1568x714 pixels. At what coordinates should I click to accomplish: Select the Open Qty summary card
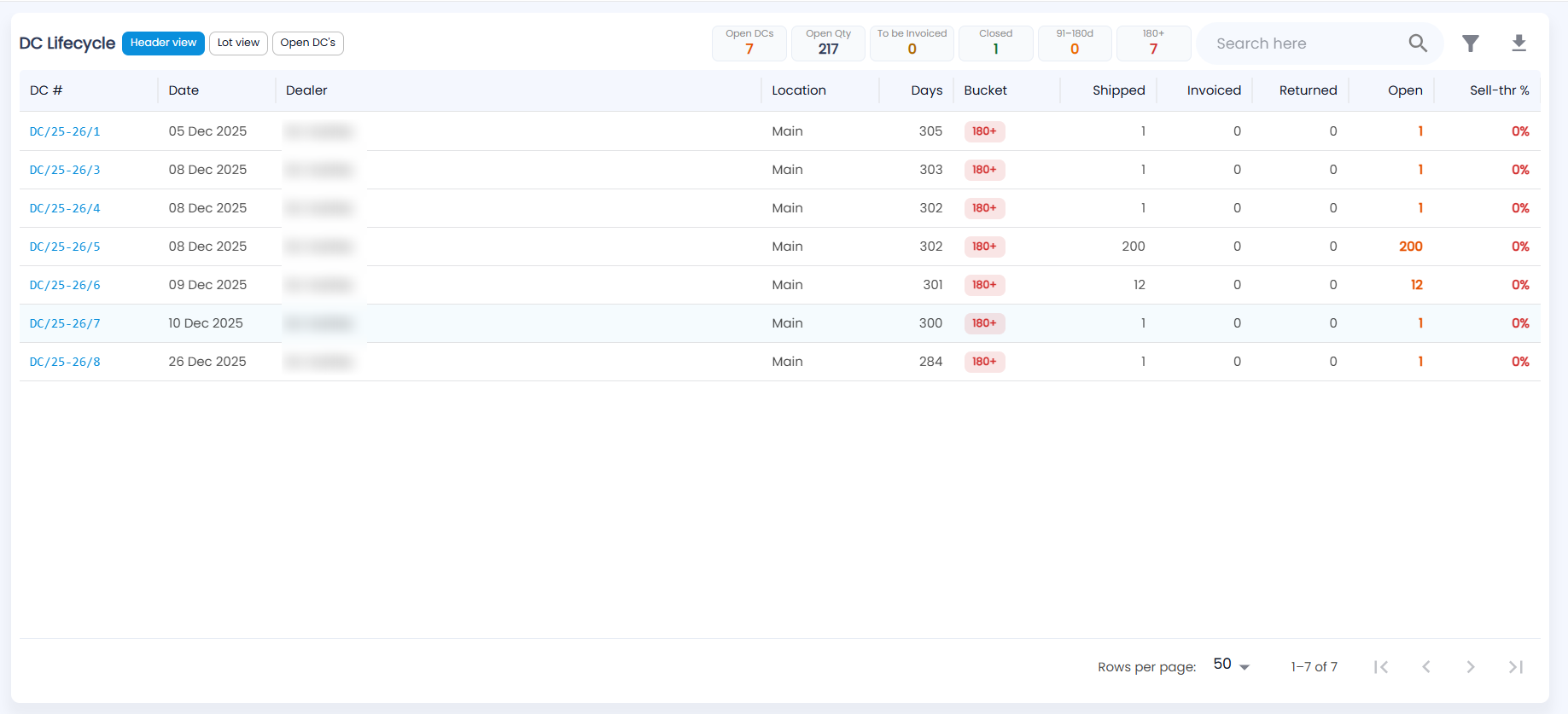(828, 44)
